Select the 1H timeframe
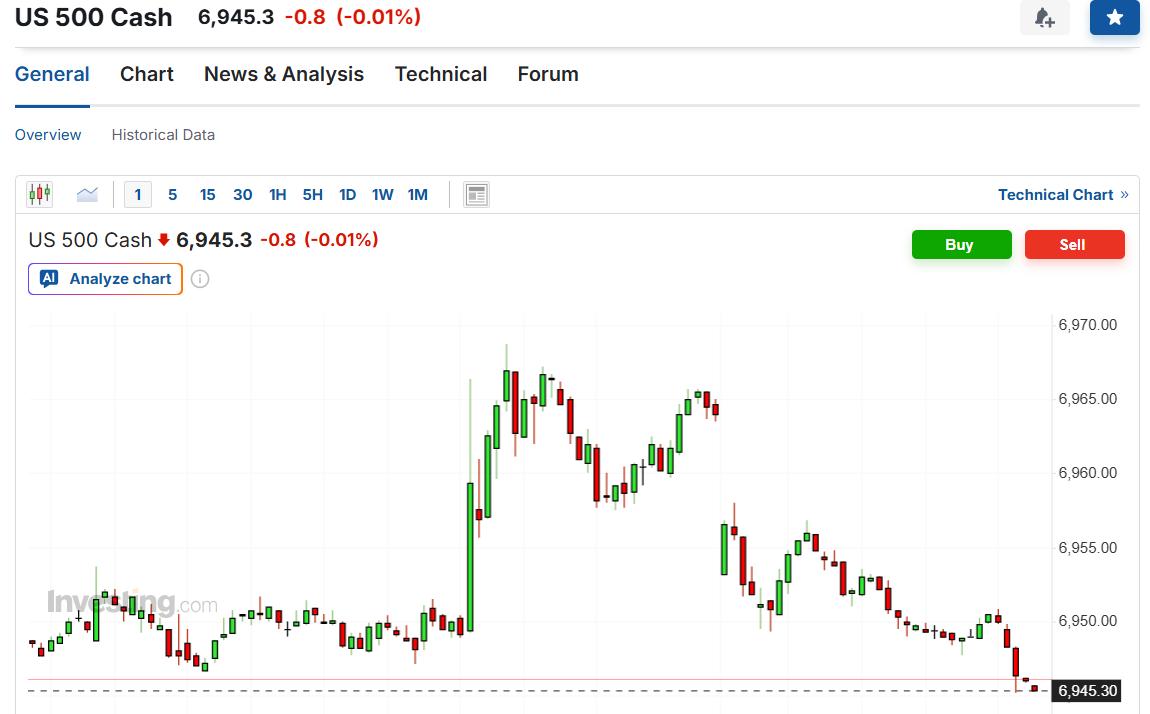Image resolution: width=1150 pixels, height=714 pixels. (278, 194)
